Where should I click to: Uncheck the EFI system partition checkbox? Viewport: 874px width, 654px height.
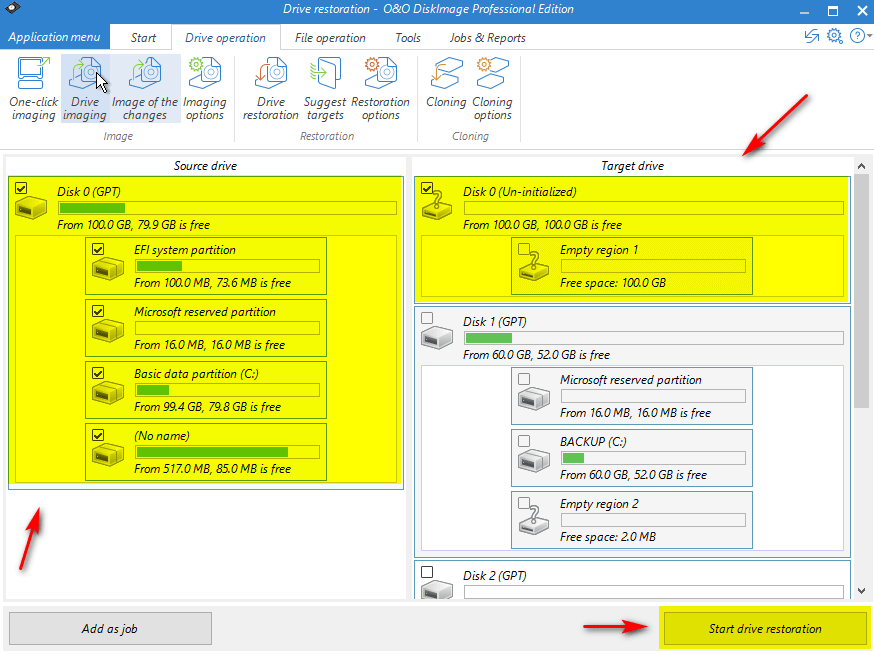98,249
